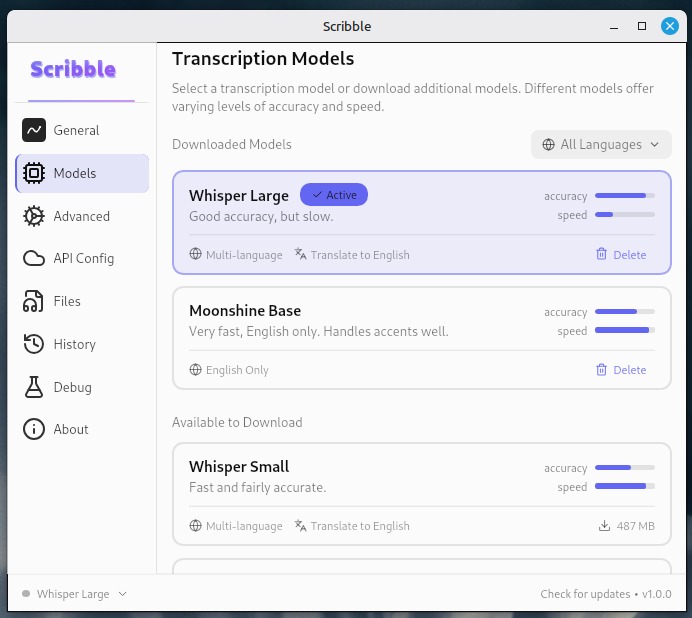Open the Debug section label
This screenshot has width=692, height=618.
coord(73,387)
